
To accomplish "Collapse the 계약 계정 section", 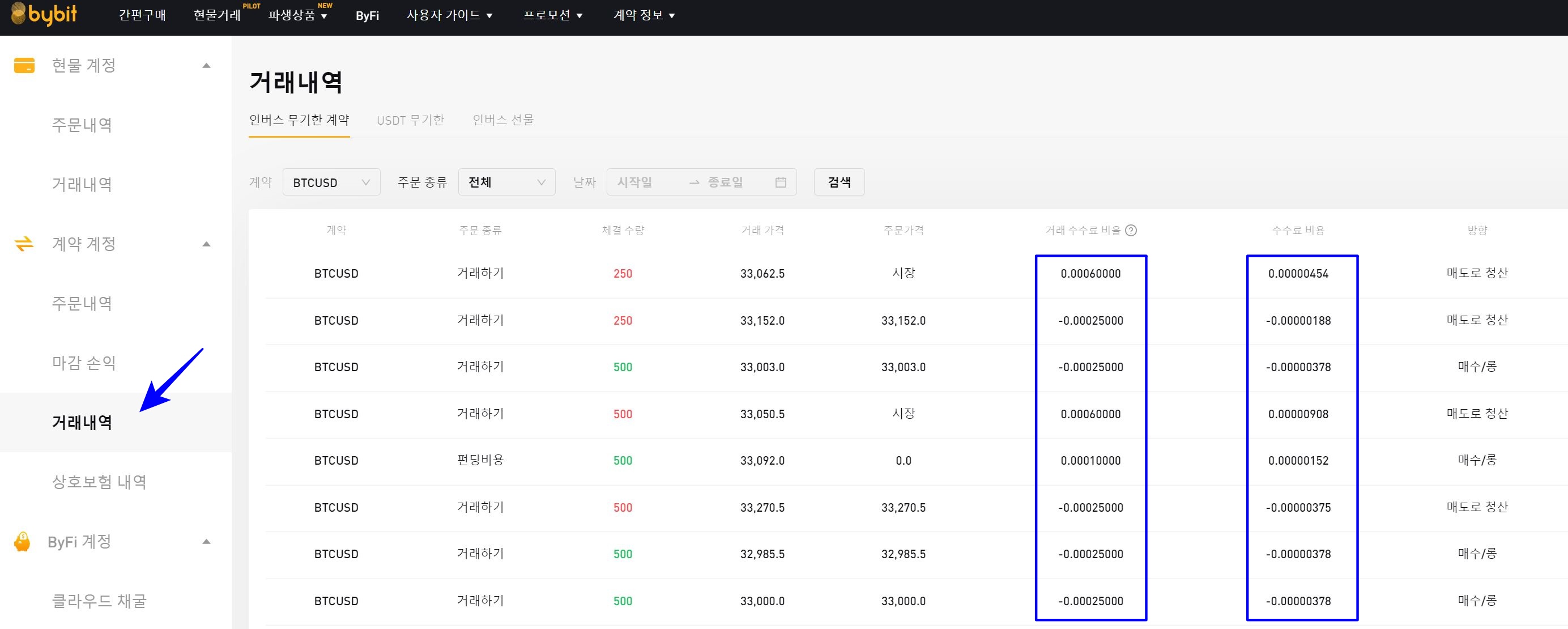I will pyautogui.click(x=206, y=244).
